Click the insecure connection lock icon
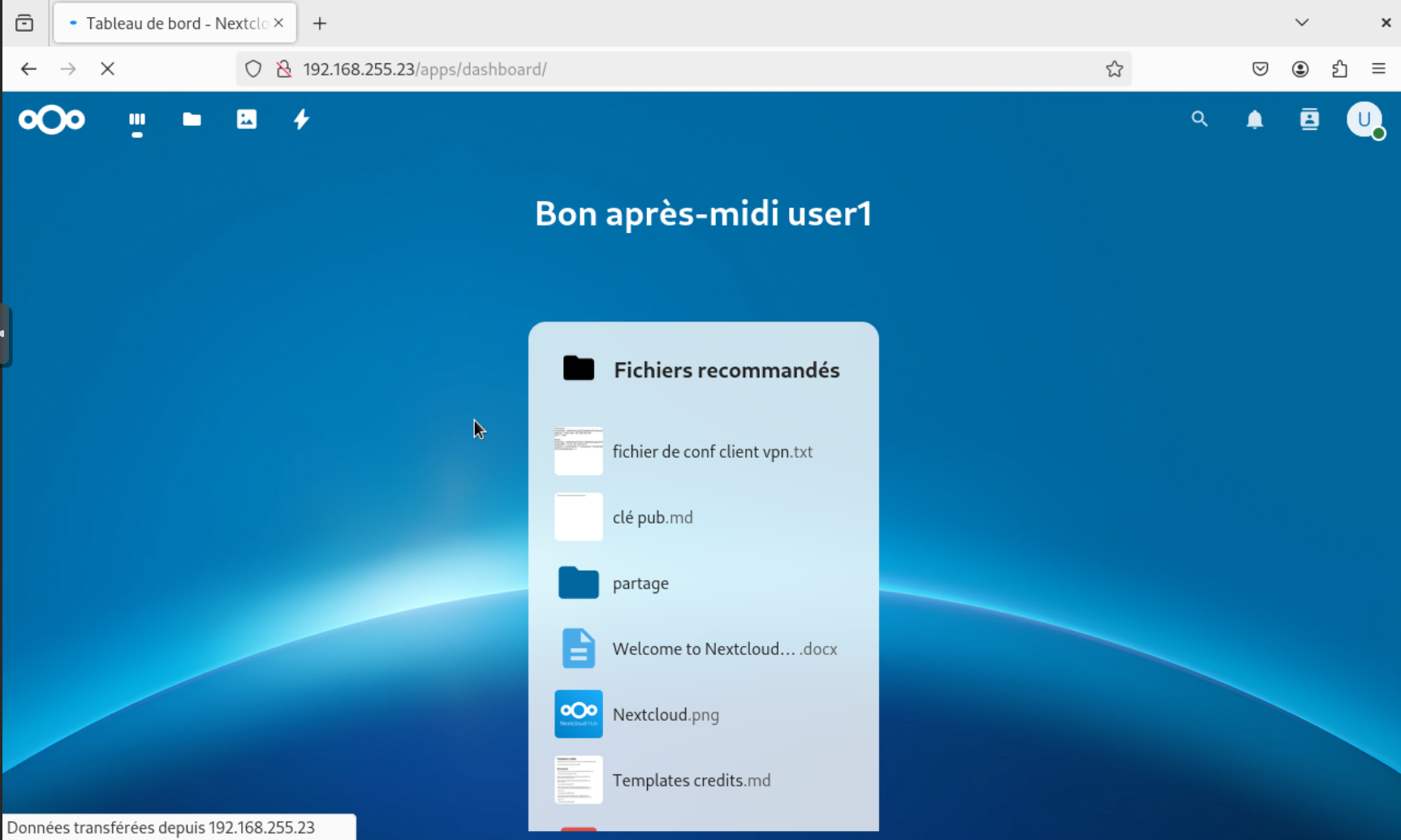Viewport: 1401px width, 840px height. tap(284, 69)
